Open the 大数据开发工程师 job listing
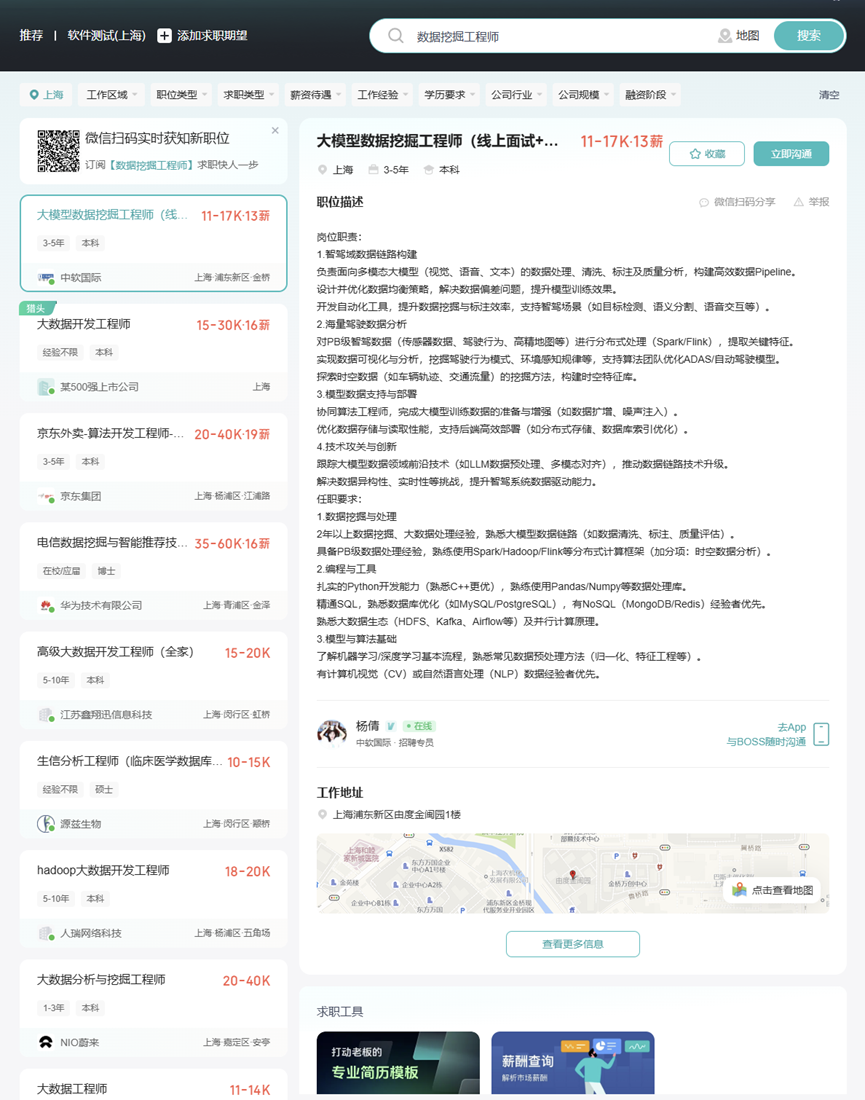Image resolution: width=865 pixels, height=1100 pixels. pyautogui.click(x=154, y=353)
